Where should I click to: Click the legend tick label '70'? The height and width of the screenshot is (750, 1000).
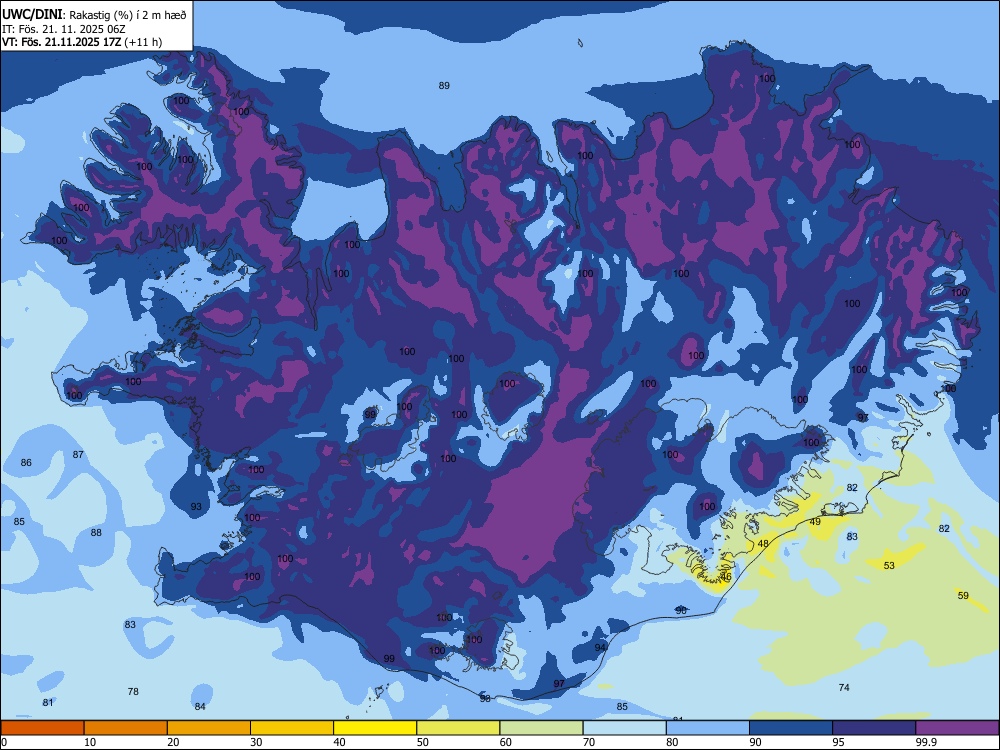point(589,742)
